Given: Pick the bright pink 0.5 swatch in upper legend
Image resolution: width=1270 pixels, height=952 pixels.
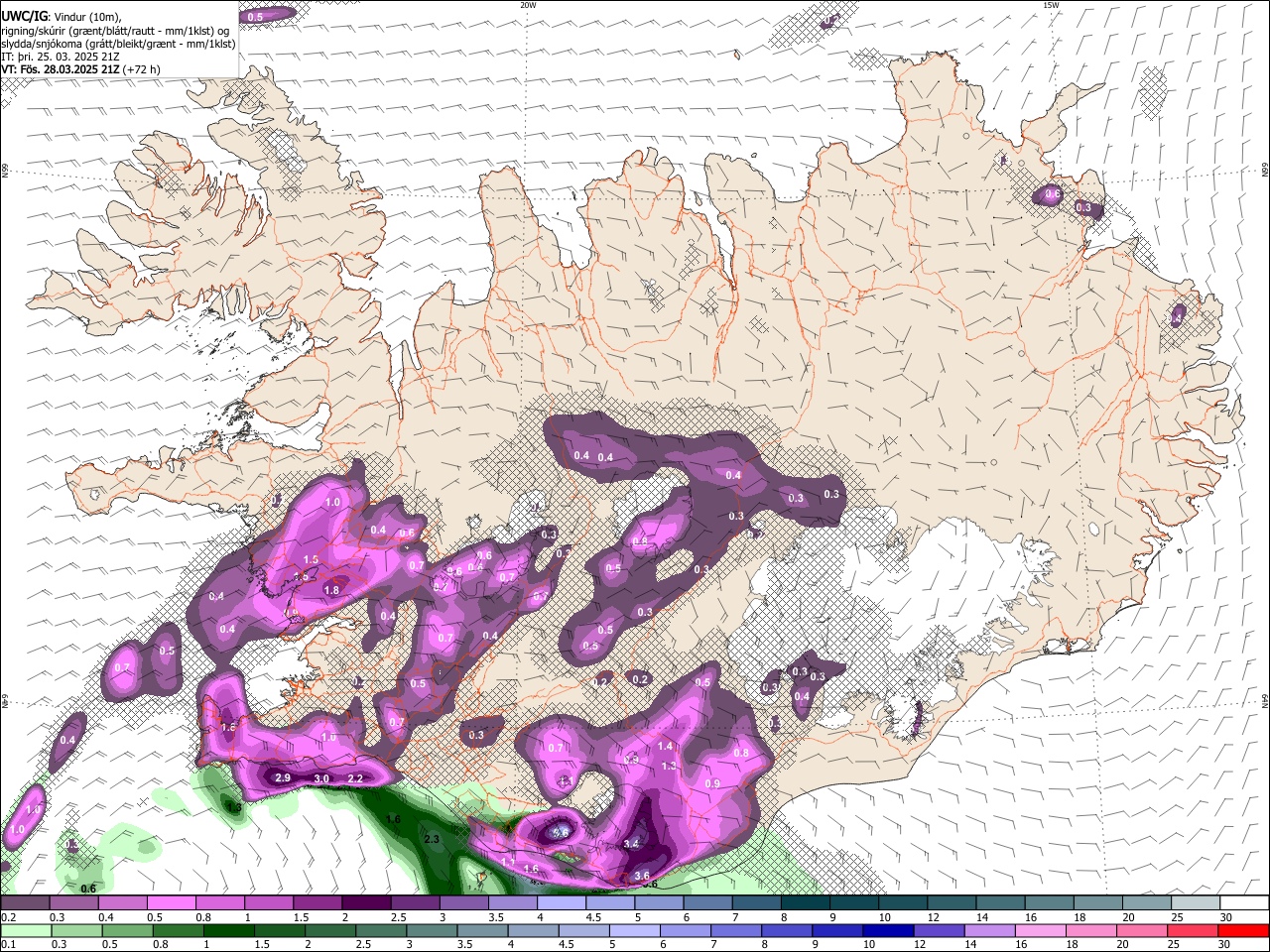Looking at the screenshot, I should [x=171, y=903].
